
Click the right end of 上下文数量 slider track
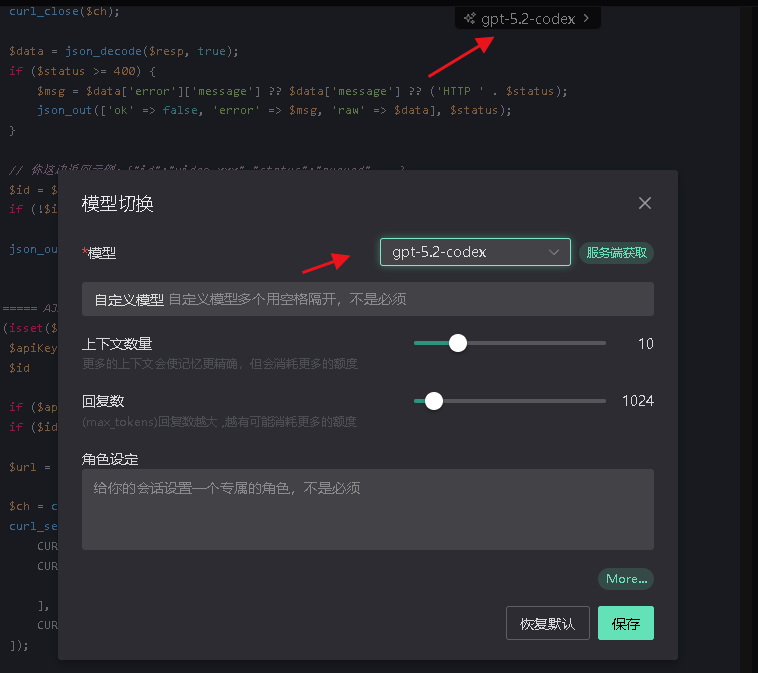602,343
